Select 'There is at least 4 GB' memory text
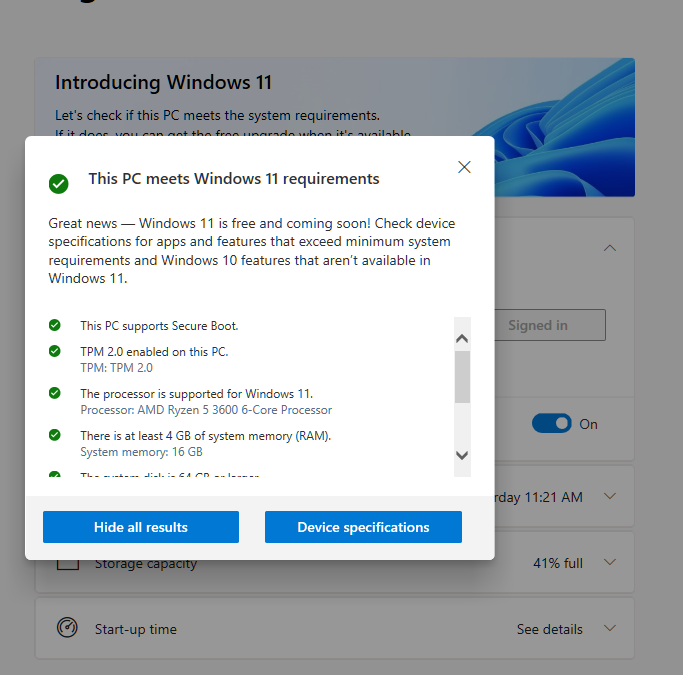This screenshot has width=683, height=675. click(x=206, y=436)
